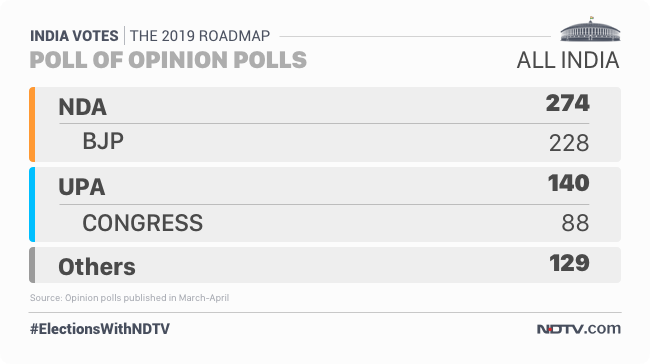Click the ALL INDIA label
The width and height of the screenshot is (650, 364).
pyautogui.click(x=568, y=60)
